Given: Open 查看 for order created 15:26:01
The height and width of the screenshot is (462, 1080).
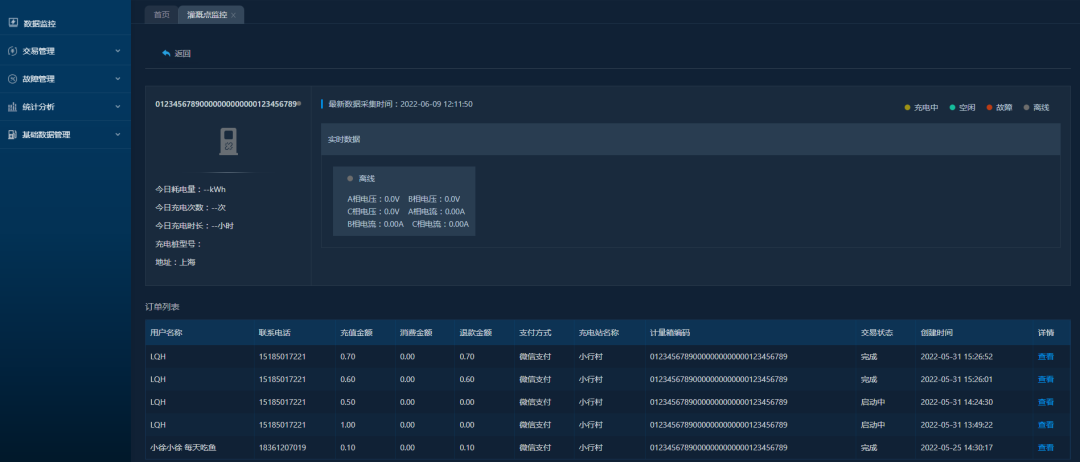Looking at the screenshot, I should (1046, 379).
